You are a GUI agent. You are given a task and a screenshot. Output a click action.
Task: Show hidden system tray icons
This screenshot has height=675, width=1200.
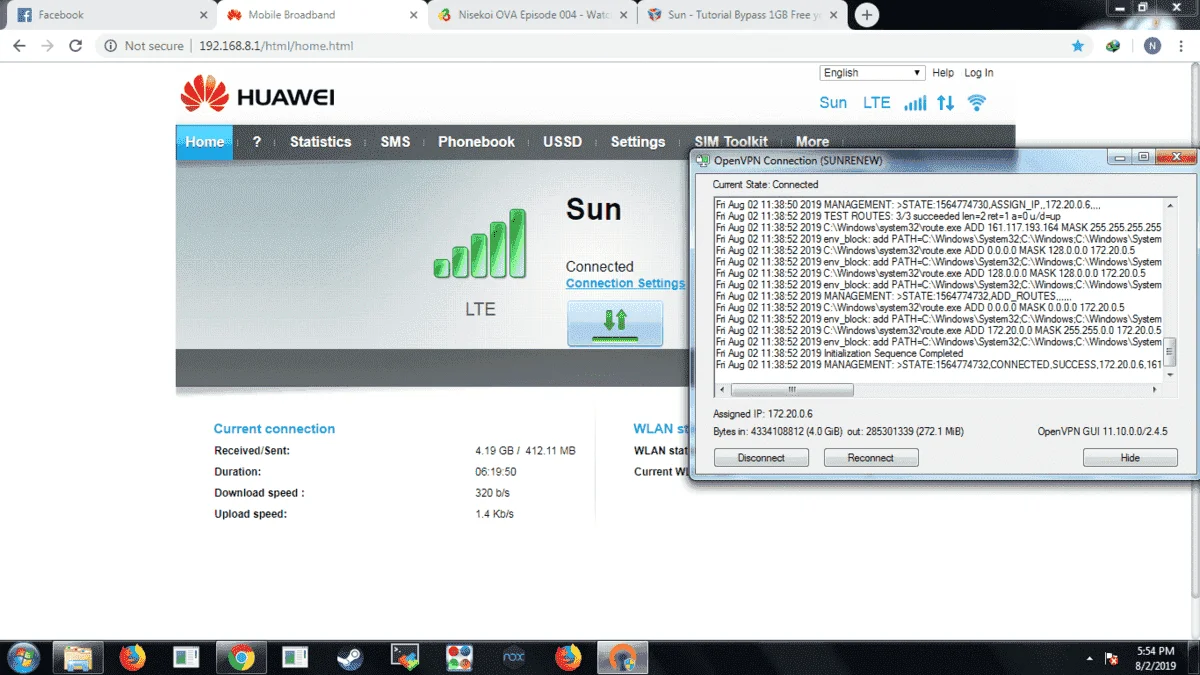coord(1089,658)
